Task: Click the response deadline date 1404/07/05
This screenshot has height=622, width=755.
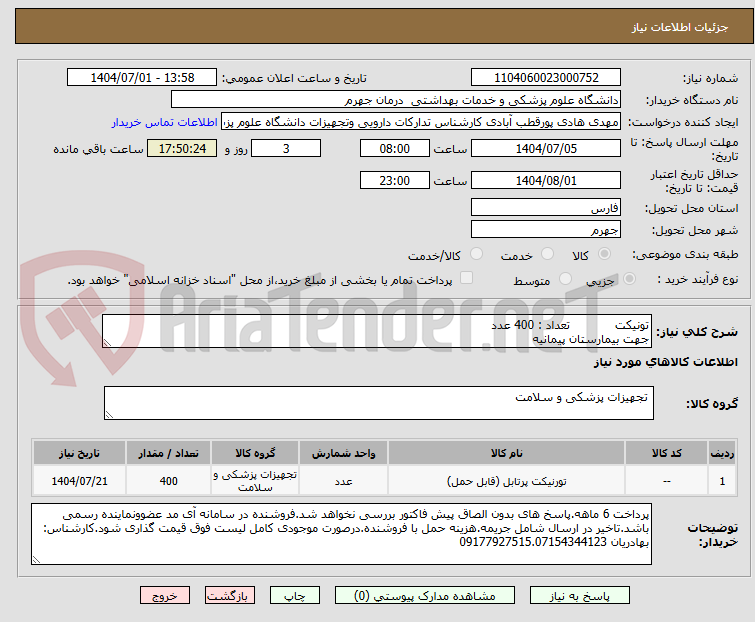Action: [546, 148]
